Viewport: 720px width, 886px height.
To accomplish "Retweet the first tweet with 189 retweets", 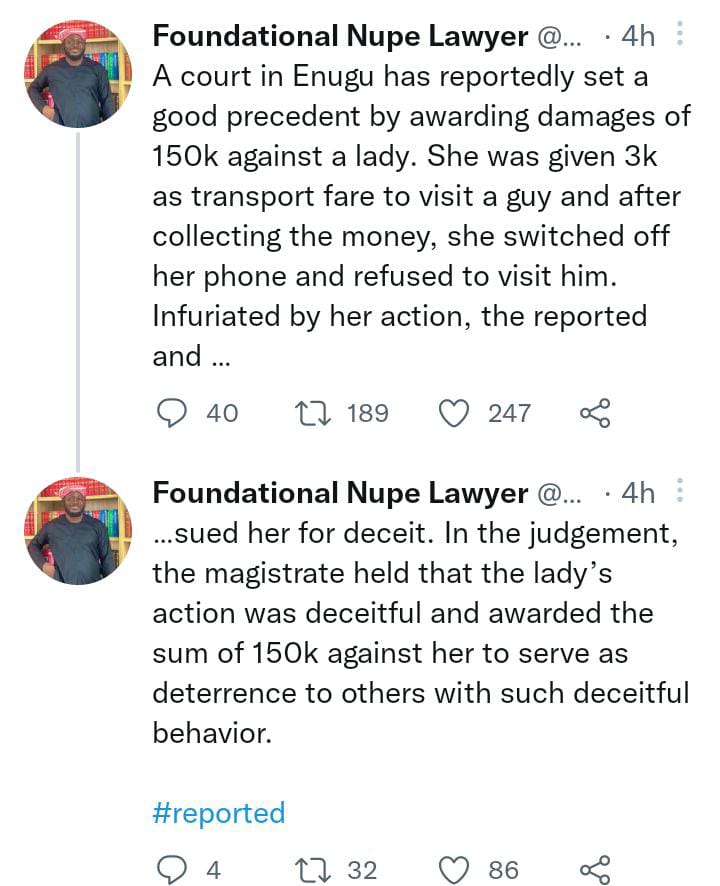I will click(315, 413).
